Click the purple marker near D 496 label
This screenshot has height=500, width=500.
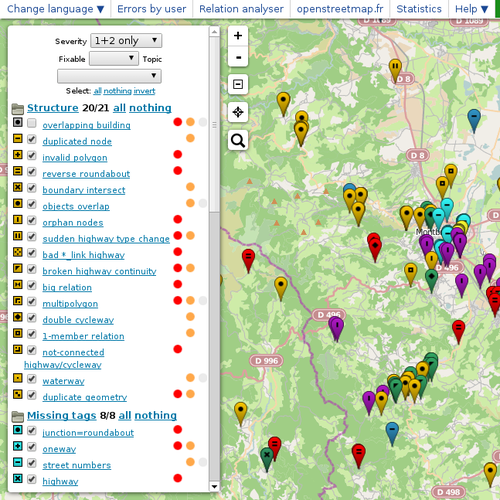(336, 328)
